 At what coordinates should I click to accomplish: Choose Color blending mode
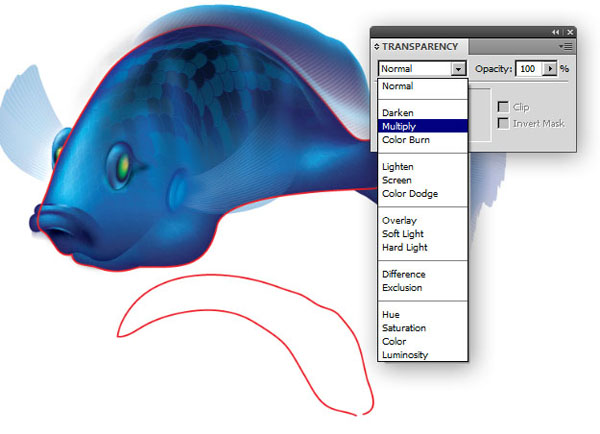(x=423, y=341)
